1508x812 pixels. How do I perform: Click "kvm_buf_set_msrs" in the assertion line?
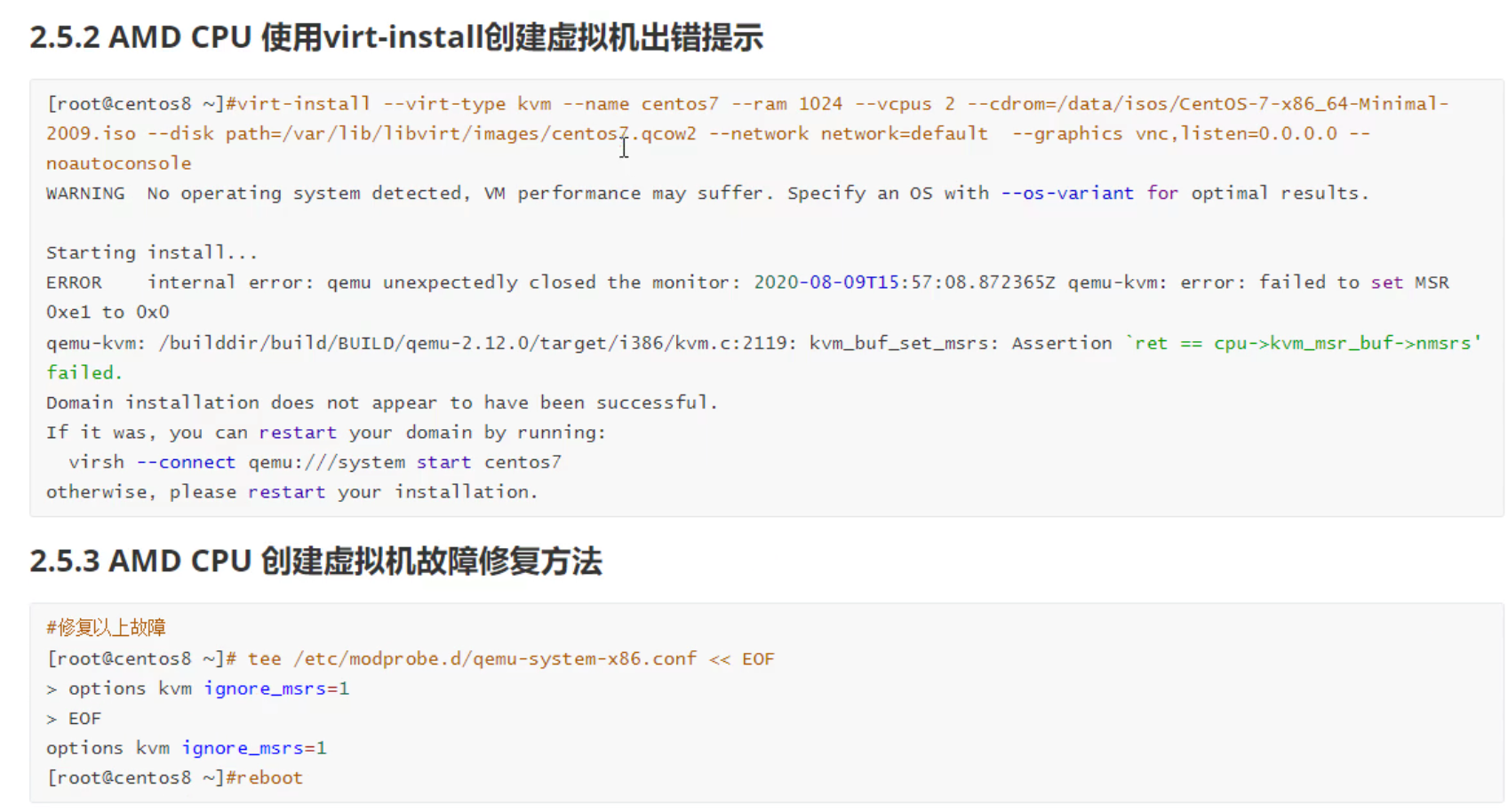click(x=898, y=343)
